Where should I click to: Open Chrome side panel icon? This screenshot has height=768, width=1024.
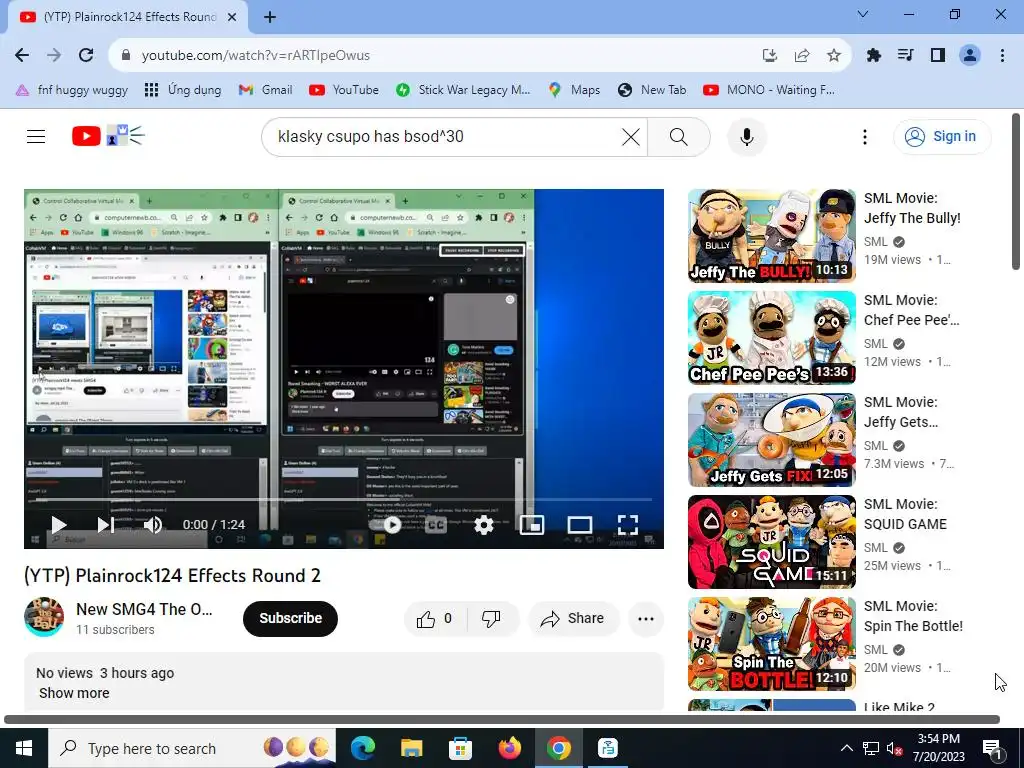[x=938, y=56]
